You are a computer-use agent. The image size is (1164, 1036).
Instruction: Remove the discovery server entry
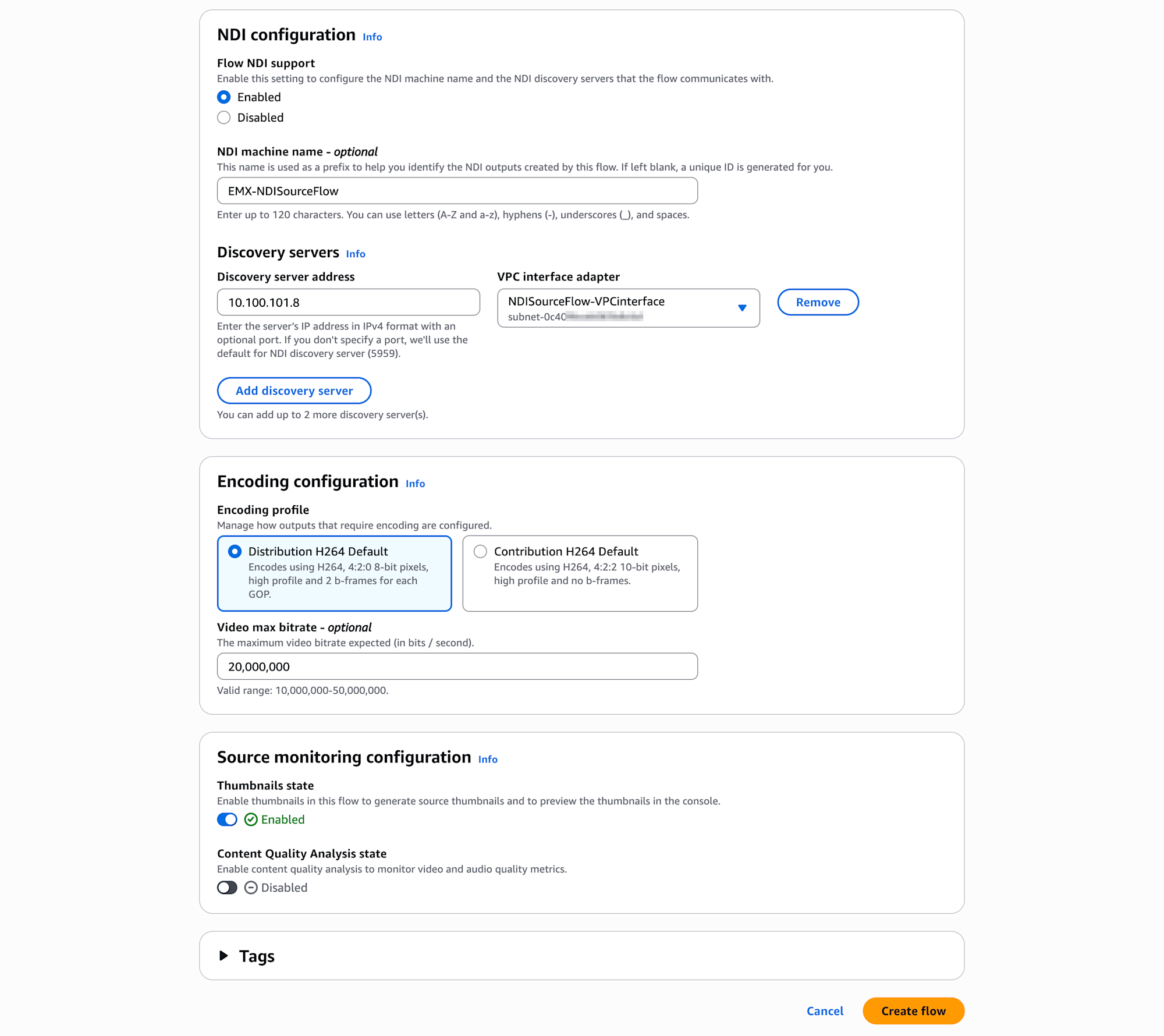click(818, 302)
